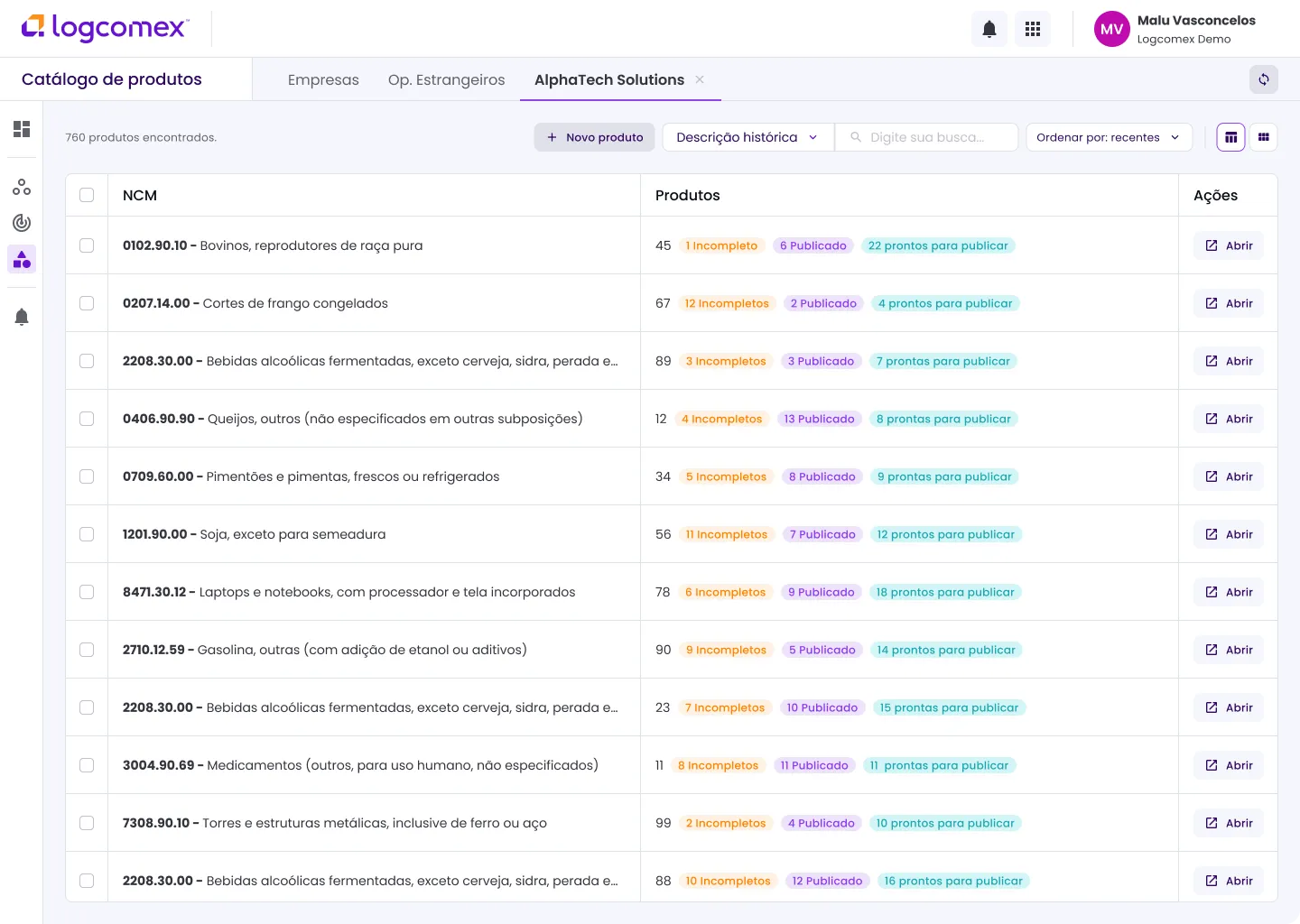This screenshot has width=1300, height=924.
Task: Check the 3004.90.69 Medicamentos row
Action: tap(87, 765)
